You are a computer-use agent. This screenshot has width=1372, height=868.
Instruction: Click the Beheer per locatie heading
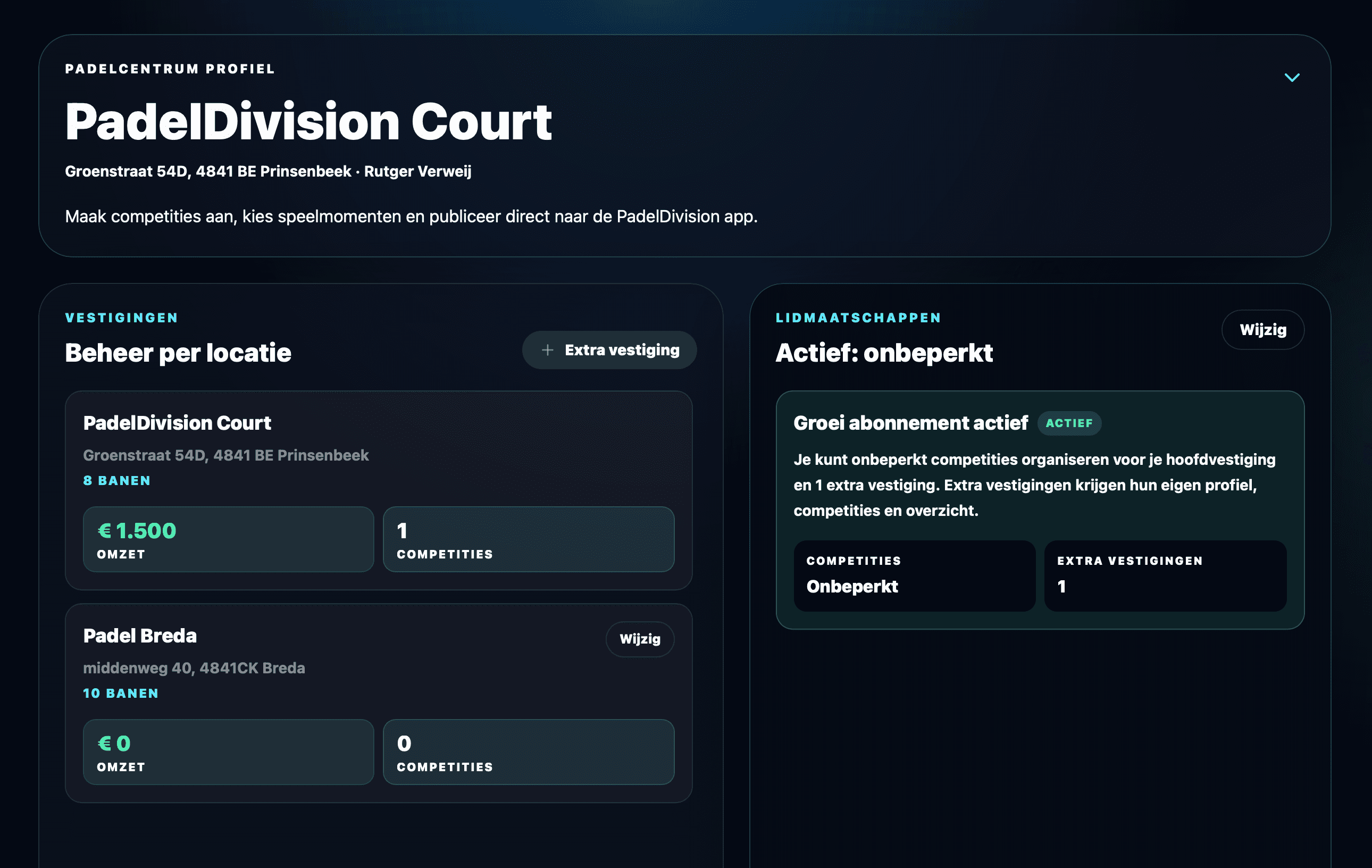pos(178,353)
